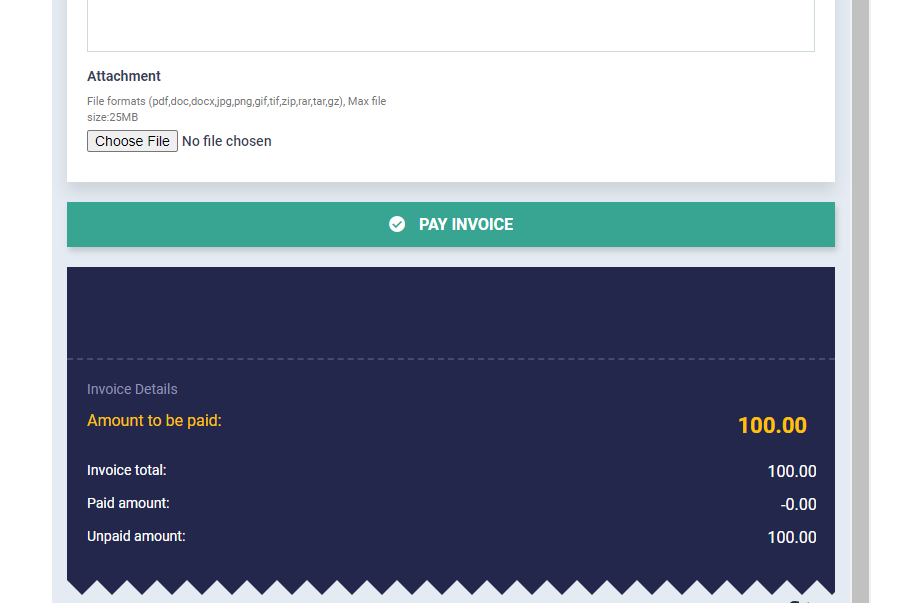Click the 'Paid amount:' label
The image size is (906, 603).
128,503
